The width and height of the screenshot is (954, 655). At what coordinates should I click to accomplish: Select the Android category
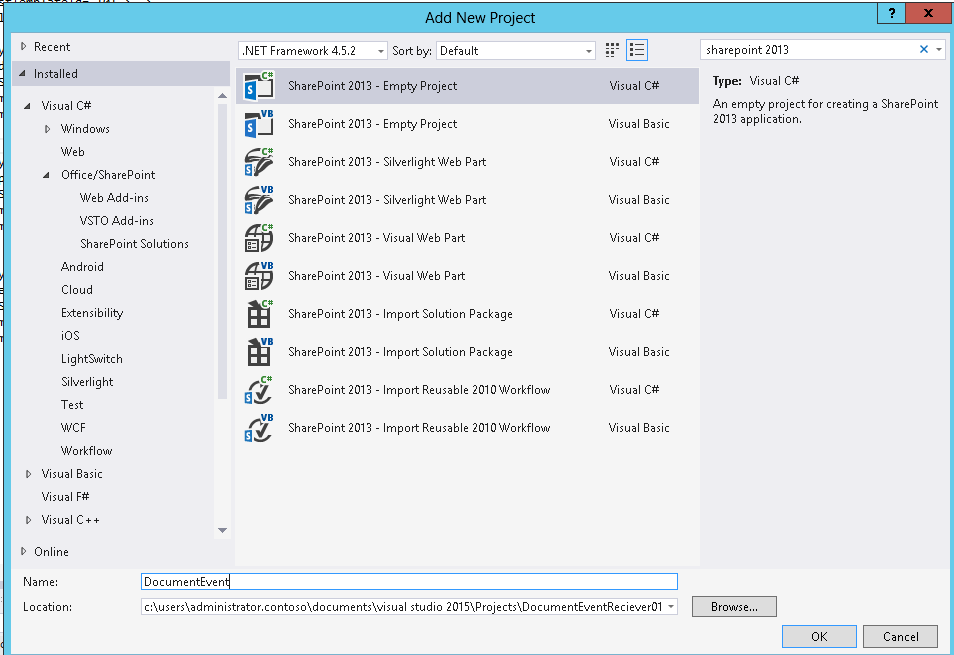pyautogui.click(x=82, y=267)
